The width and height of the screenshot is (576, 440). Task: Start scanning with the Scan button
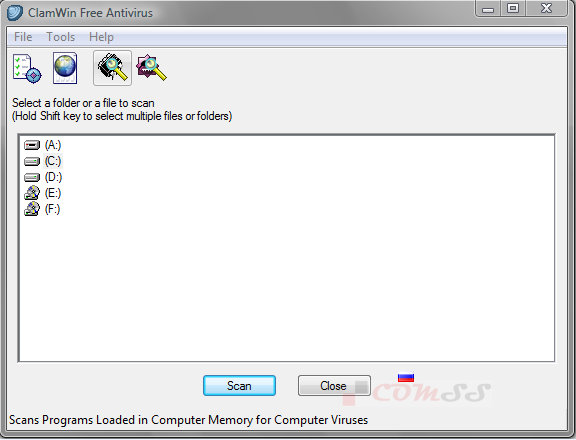click(x=239, y=386)
